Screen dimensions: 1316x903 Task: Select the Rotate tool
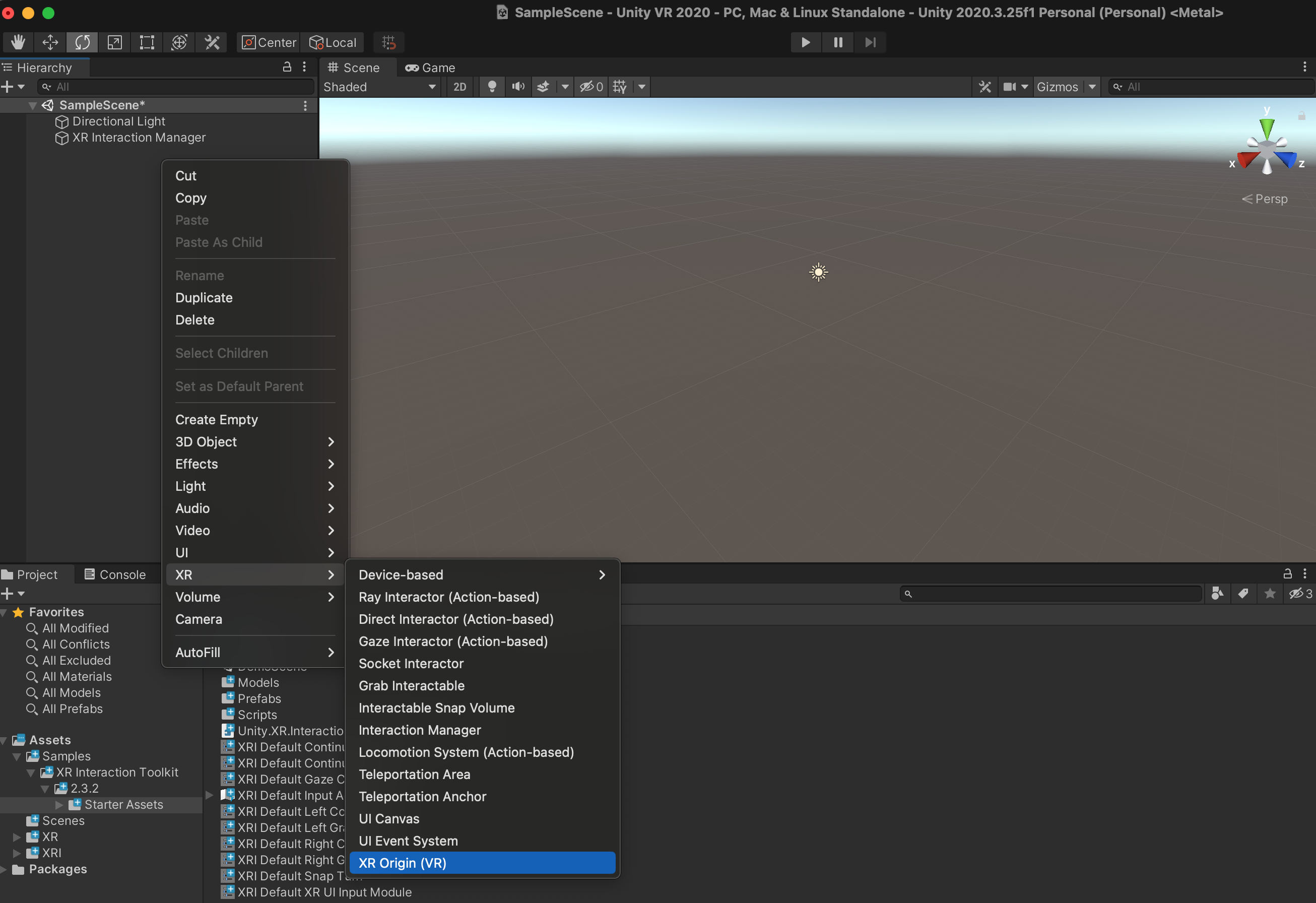click(x=83, y=42)
